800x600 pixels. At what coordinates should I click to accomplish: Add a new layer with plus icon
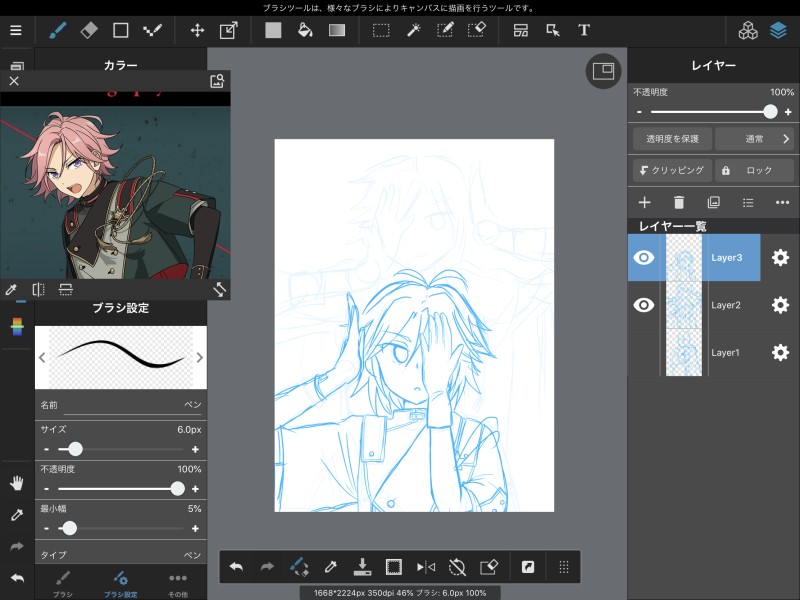(x=645, y=202)
